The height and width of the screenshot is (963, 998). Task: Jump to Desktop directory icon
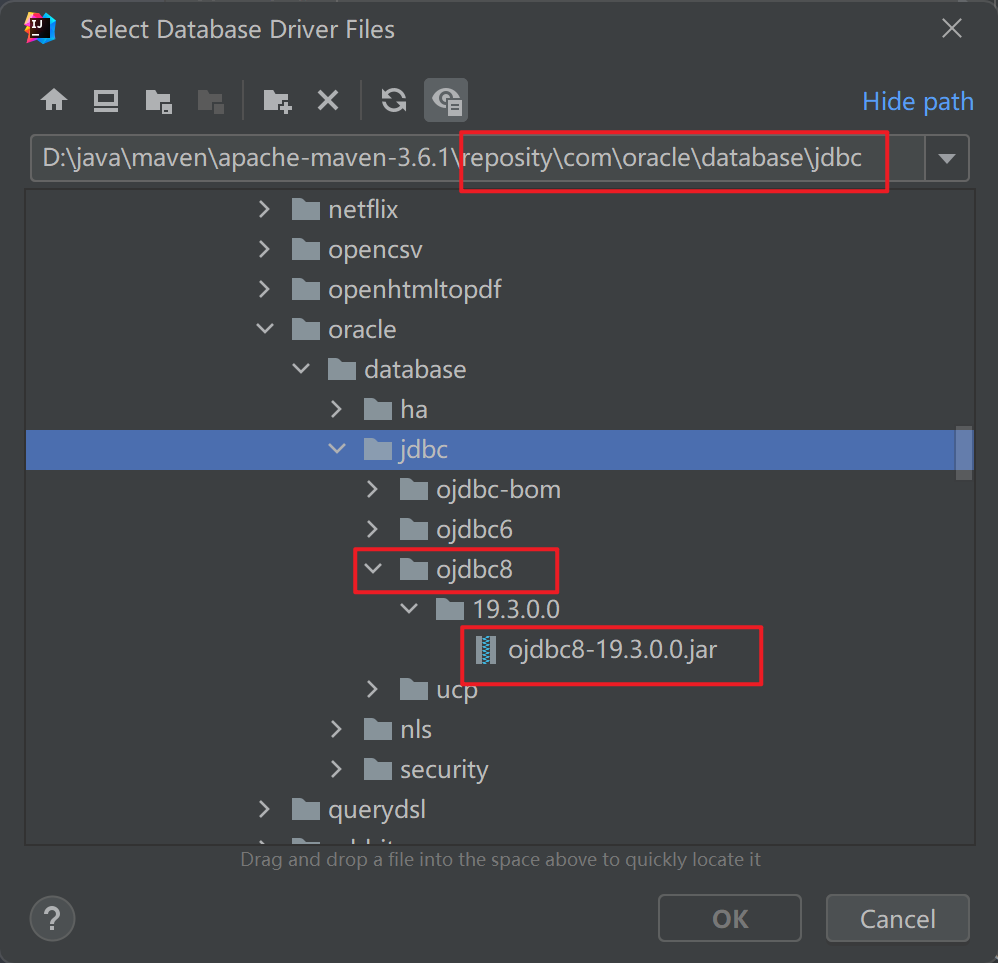(x=106, y=101)
